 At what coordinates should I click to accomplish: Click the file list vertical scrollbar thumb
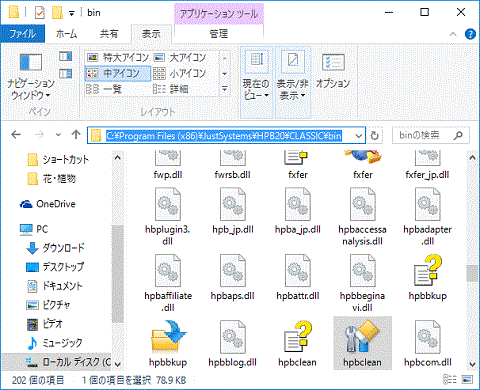coord(472,274)
